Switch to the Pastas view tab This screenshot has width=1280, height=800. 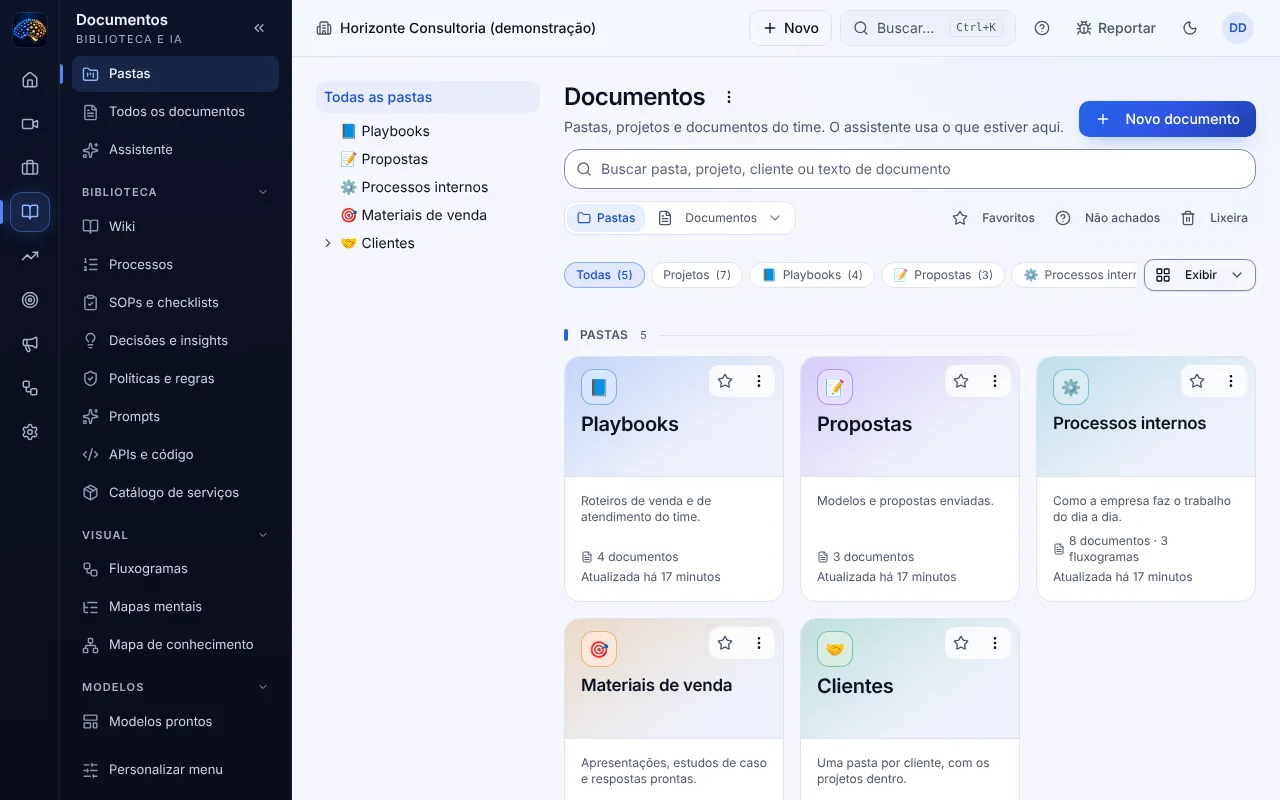point(606,218)
